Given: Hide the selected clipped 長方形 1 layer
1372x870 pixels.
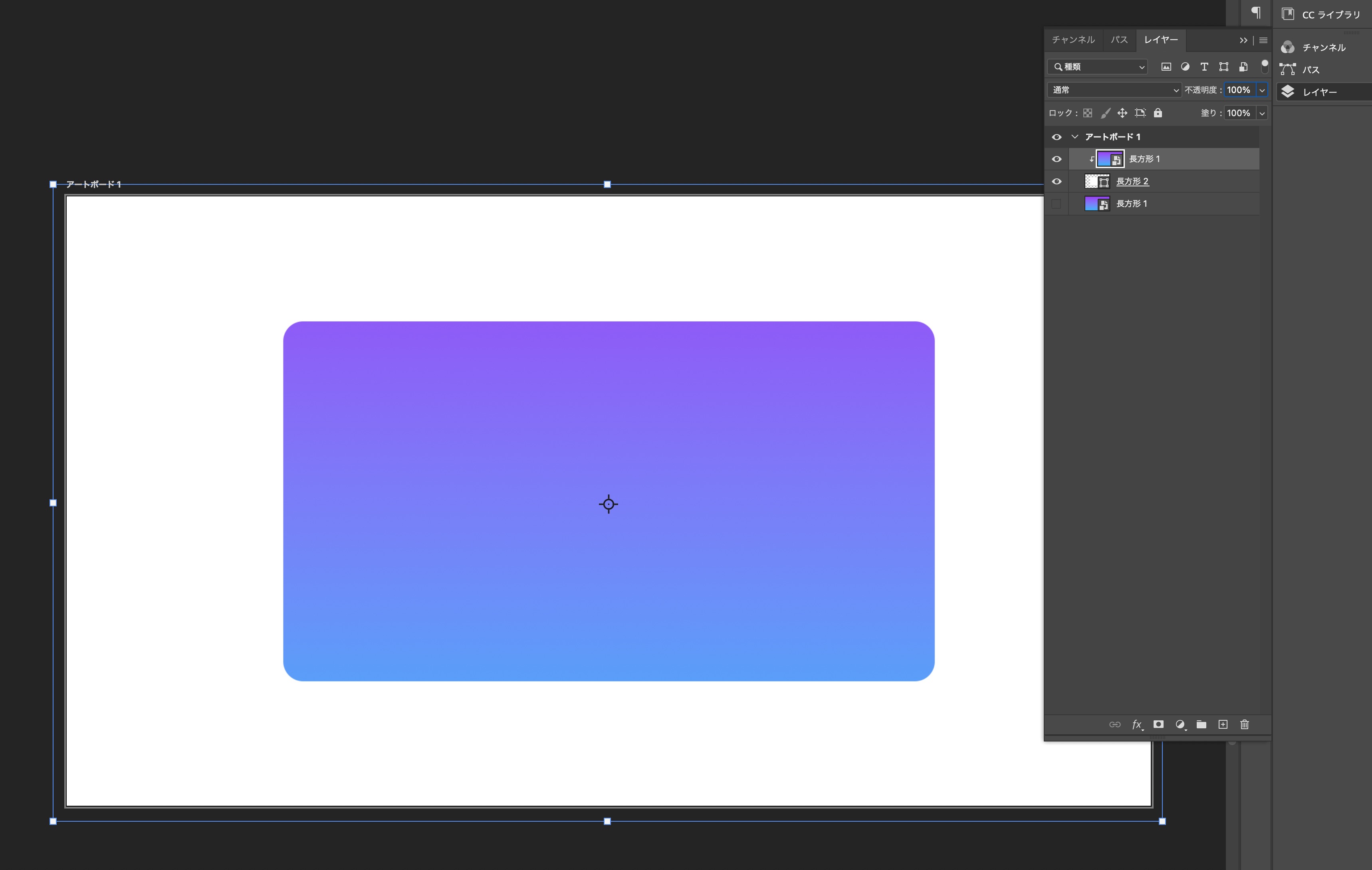Looking at the screenshot, I should 1056,159.
